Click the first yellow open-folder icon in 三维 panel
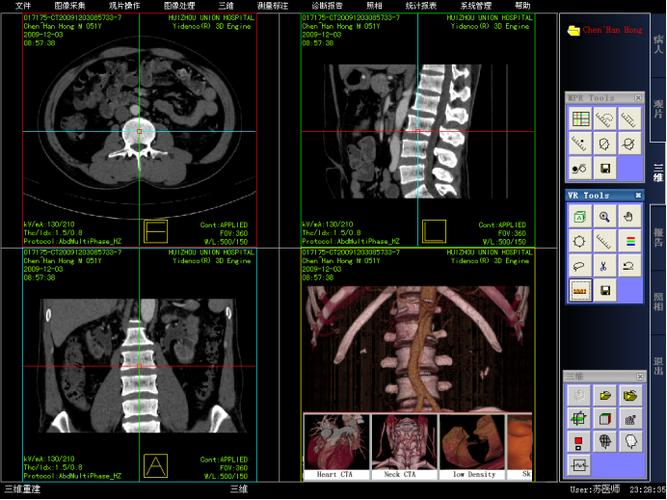This screenshot has width=667, height=500. pyautogui.click(x=604, y=395)
